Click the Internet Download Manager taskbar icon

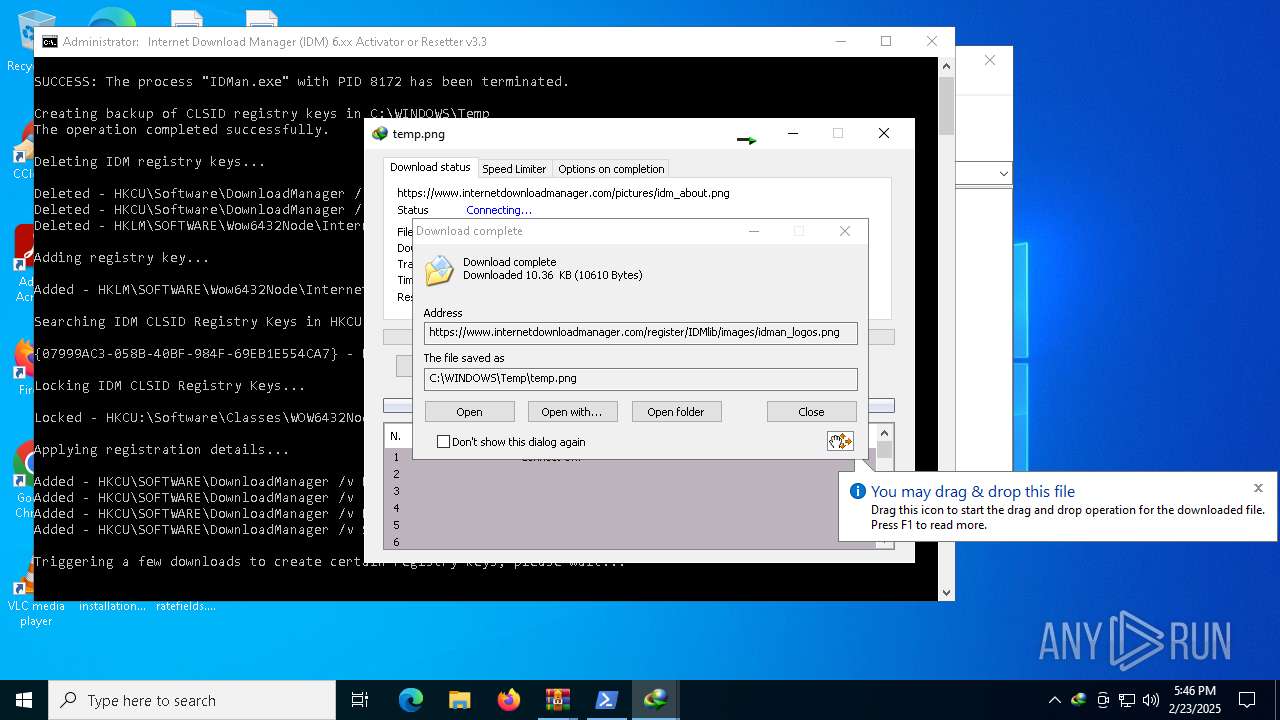pos(655,700)
